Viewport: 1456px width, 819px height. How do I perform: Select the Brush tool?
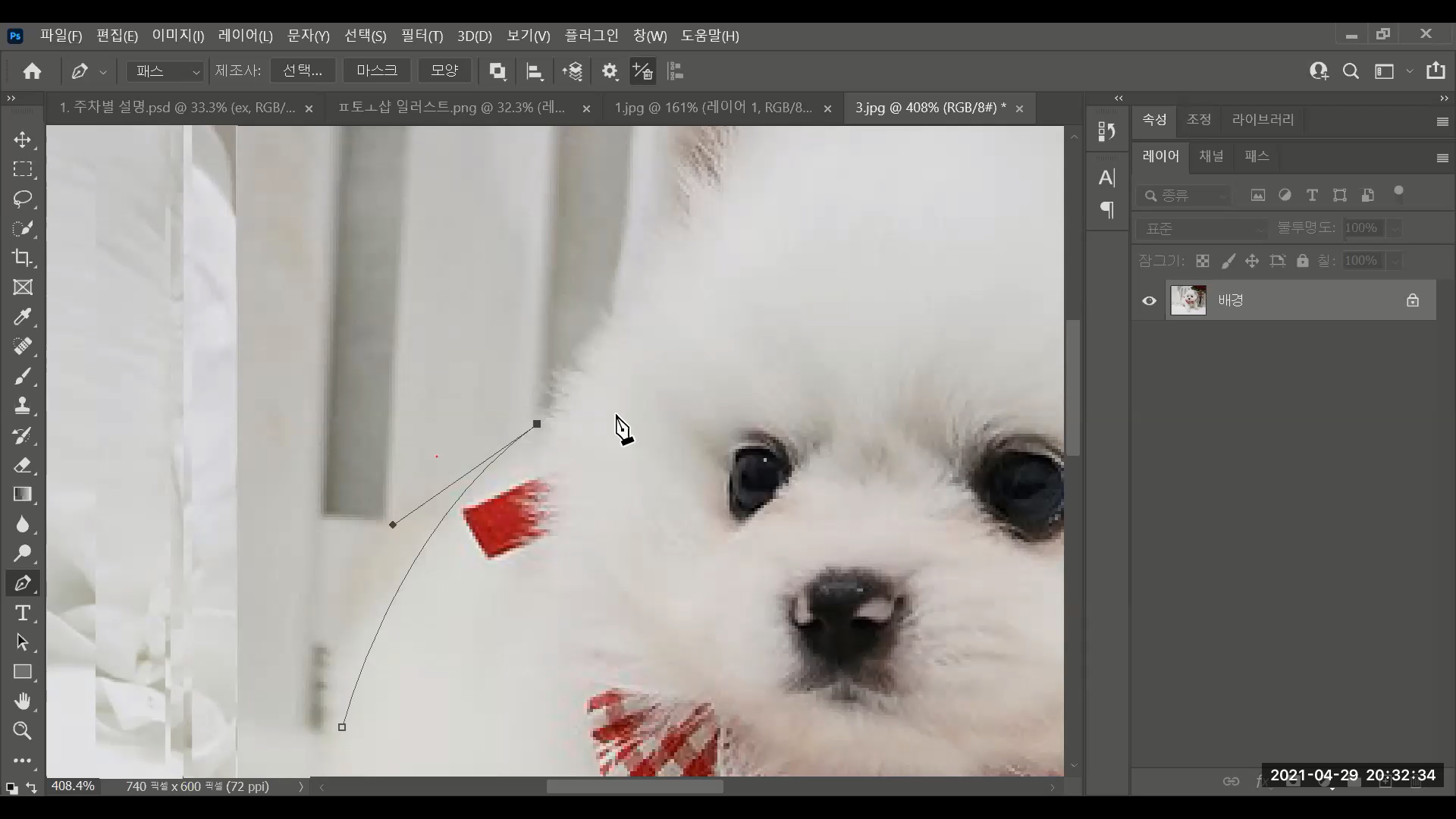[x=23, y=376]
